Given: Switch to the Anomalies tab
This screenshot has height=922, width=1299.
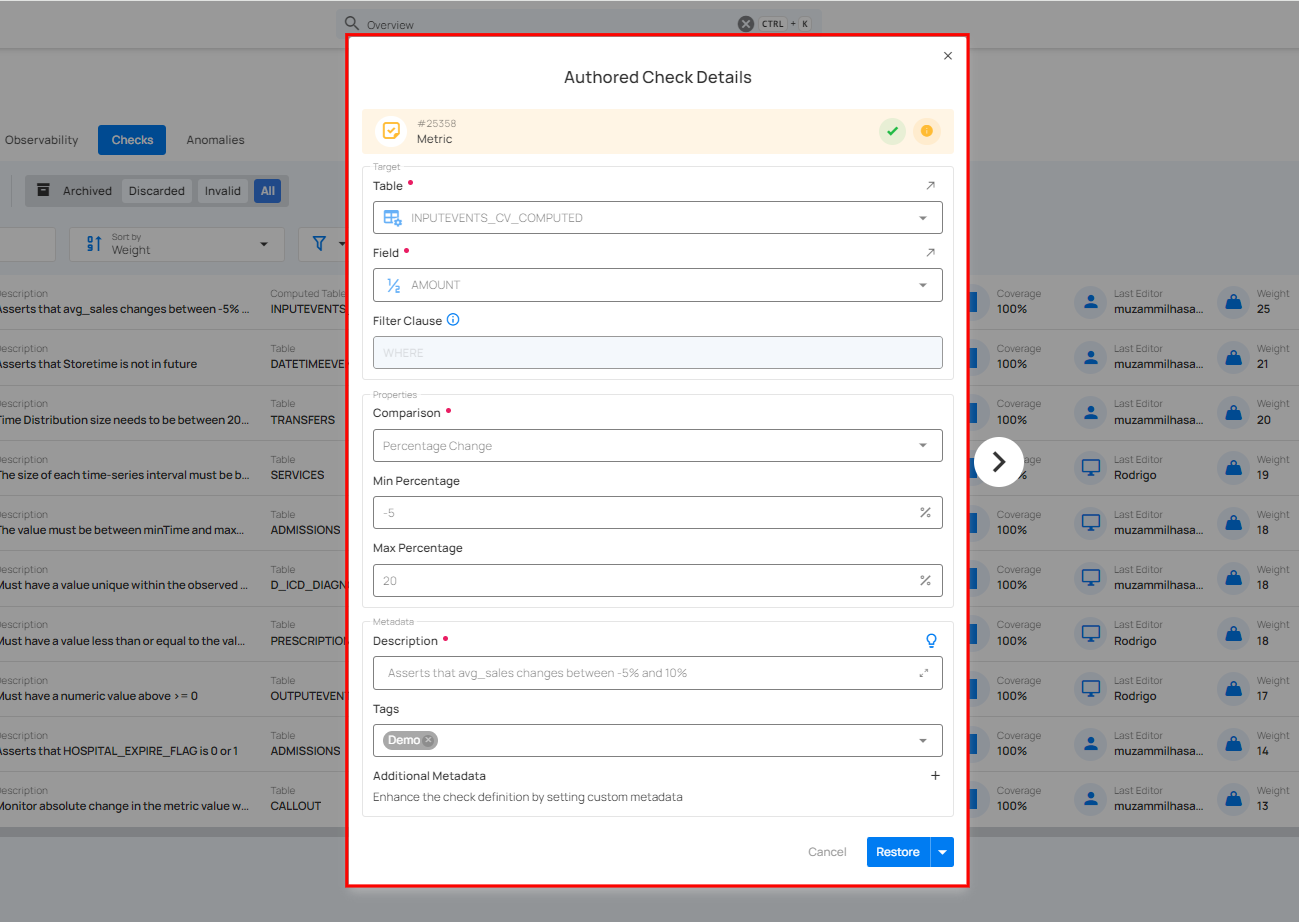Looking at the screenshot, I should point(215,140).
